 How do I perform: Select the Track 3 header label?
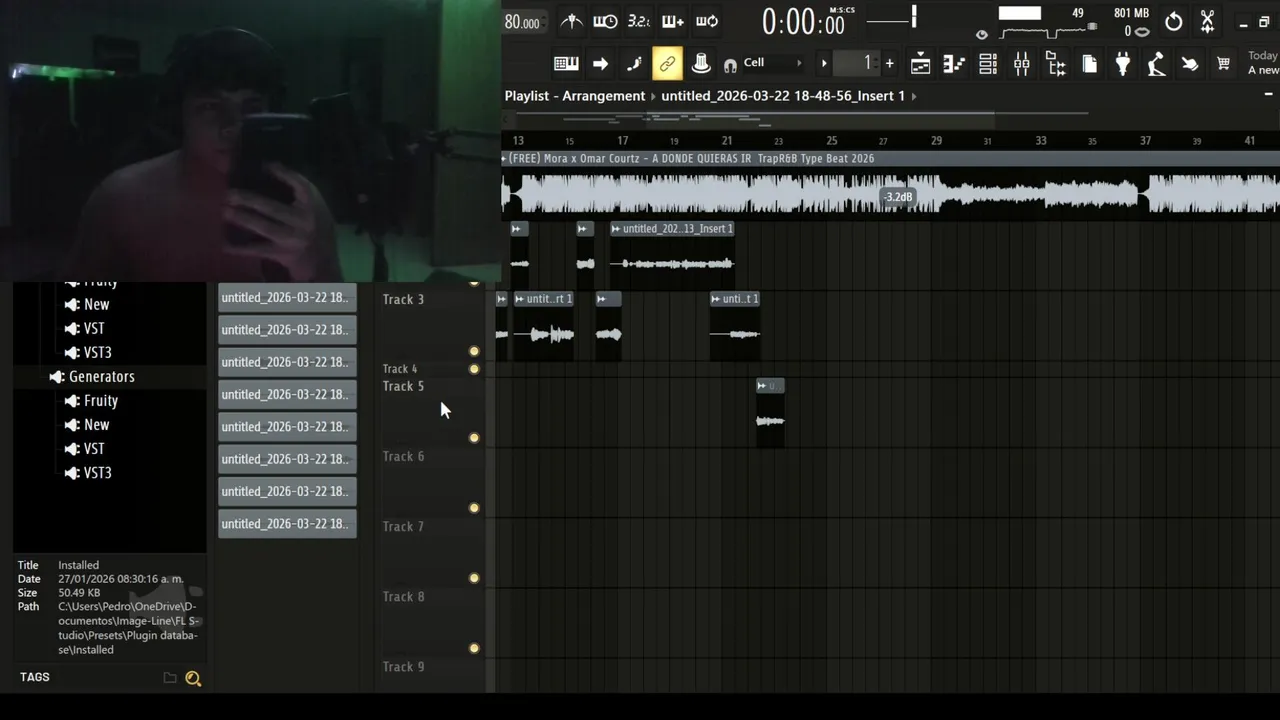coord(403,299)
